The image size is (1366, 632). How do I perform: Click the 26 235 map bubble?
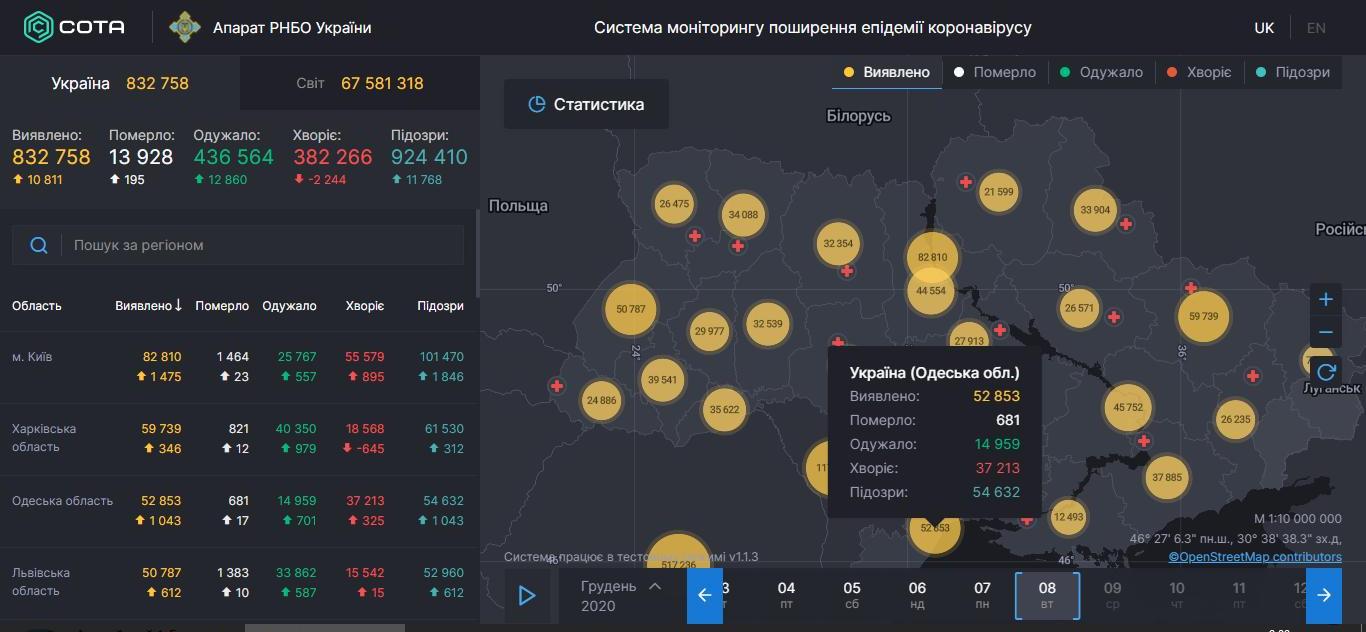(1235, 420)
